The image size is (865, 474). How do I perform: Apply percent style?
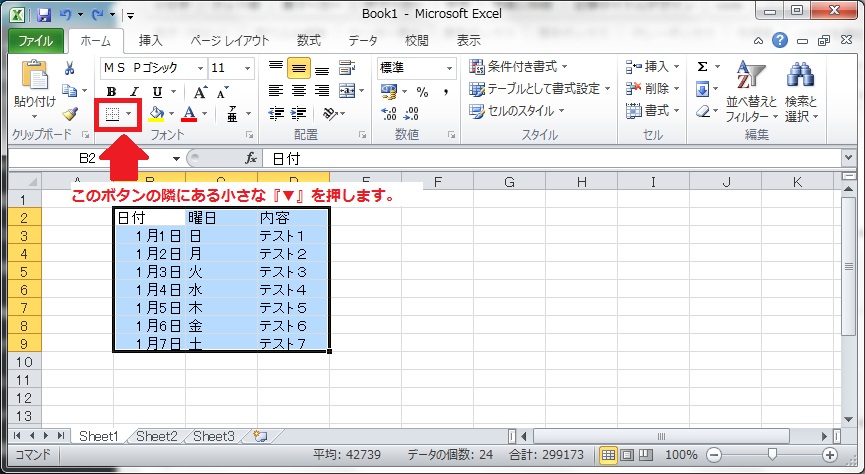pyautogui.click(x=423, y=92)
